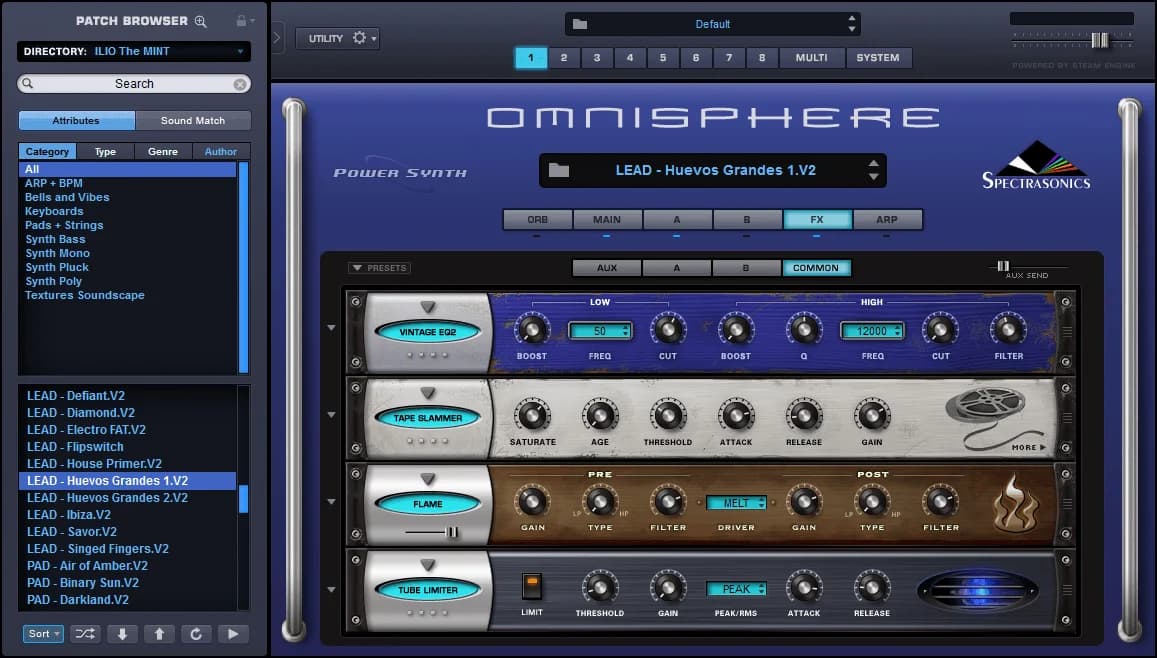Click the refresh icon near the bottom
The height and width of the screenshot is (658, 1157).
pyautogui.click(x=196, y=633)
